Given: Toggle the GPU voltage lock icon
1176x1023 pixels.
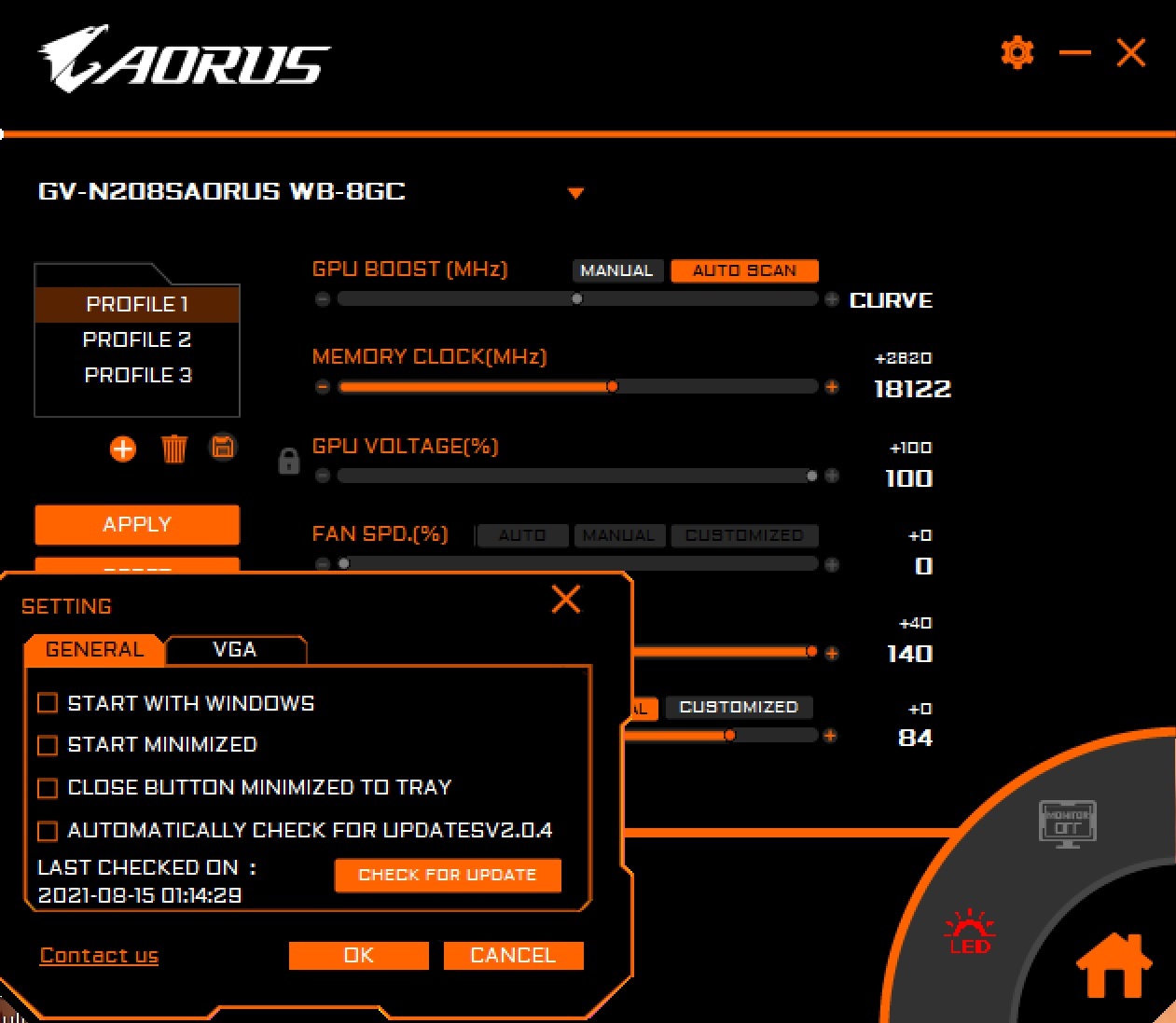Looking at the screenshot, I should point(289,461).
